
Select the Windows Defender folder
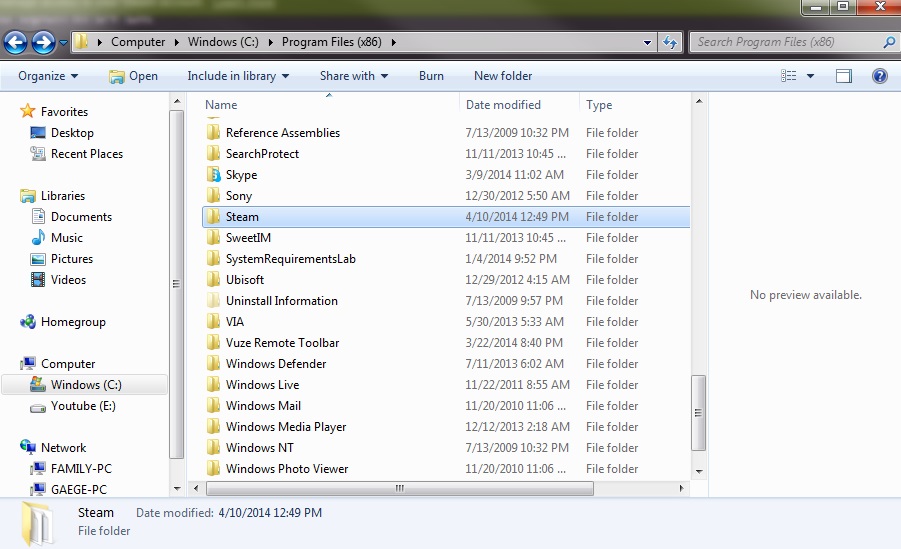click(x=276, y=363)
